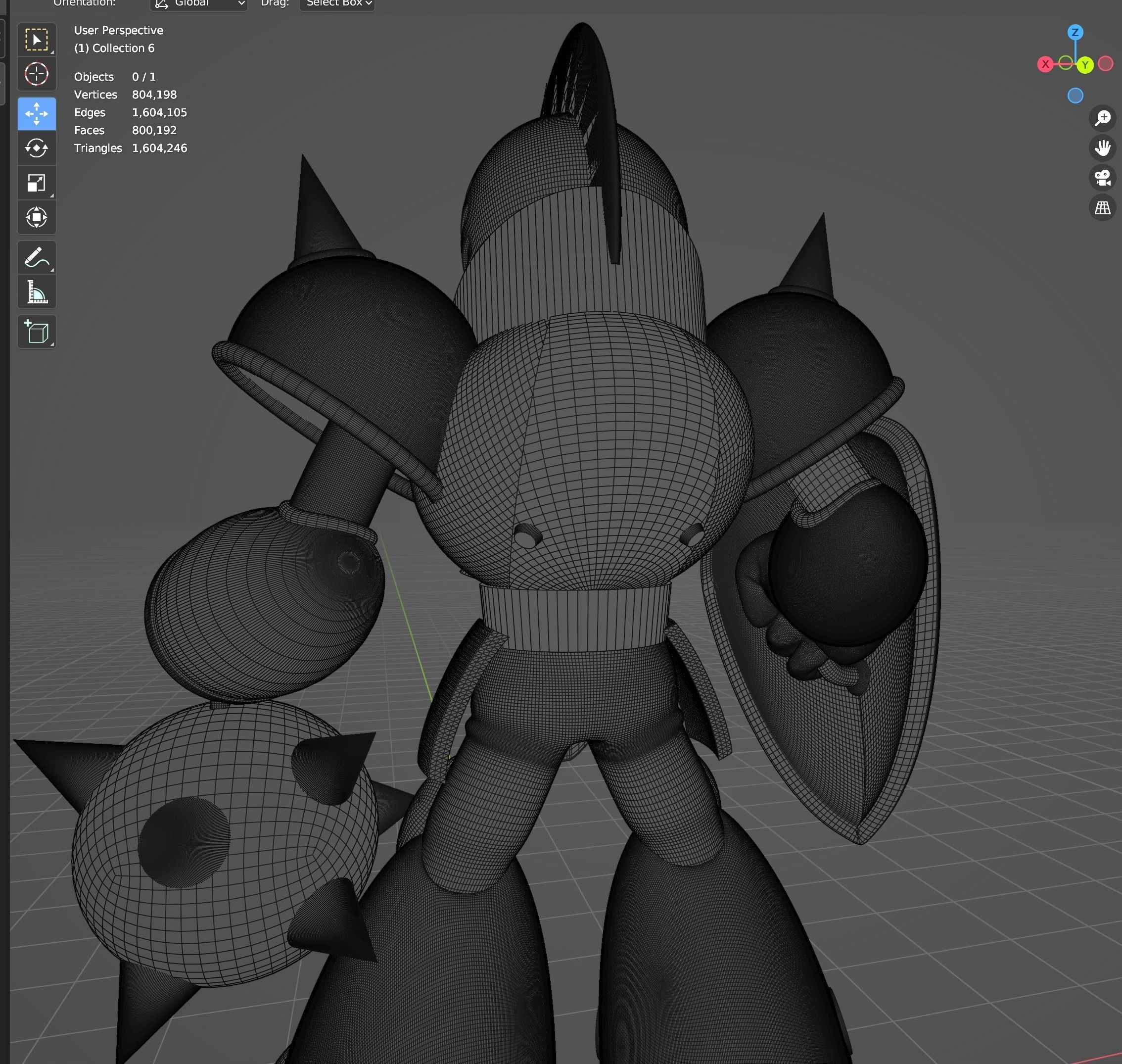Open the Orientation Global dropdown
Viewport: 1122px width, 1064px height.
(198, 4)
